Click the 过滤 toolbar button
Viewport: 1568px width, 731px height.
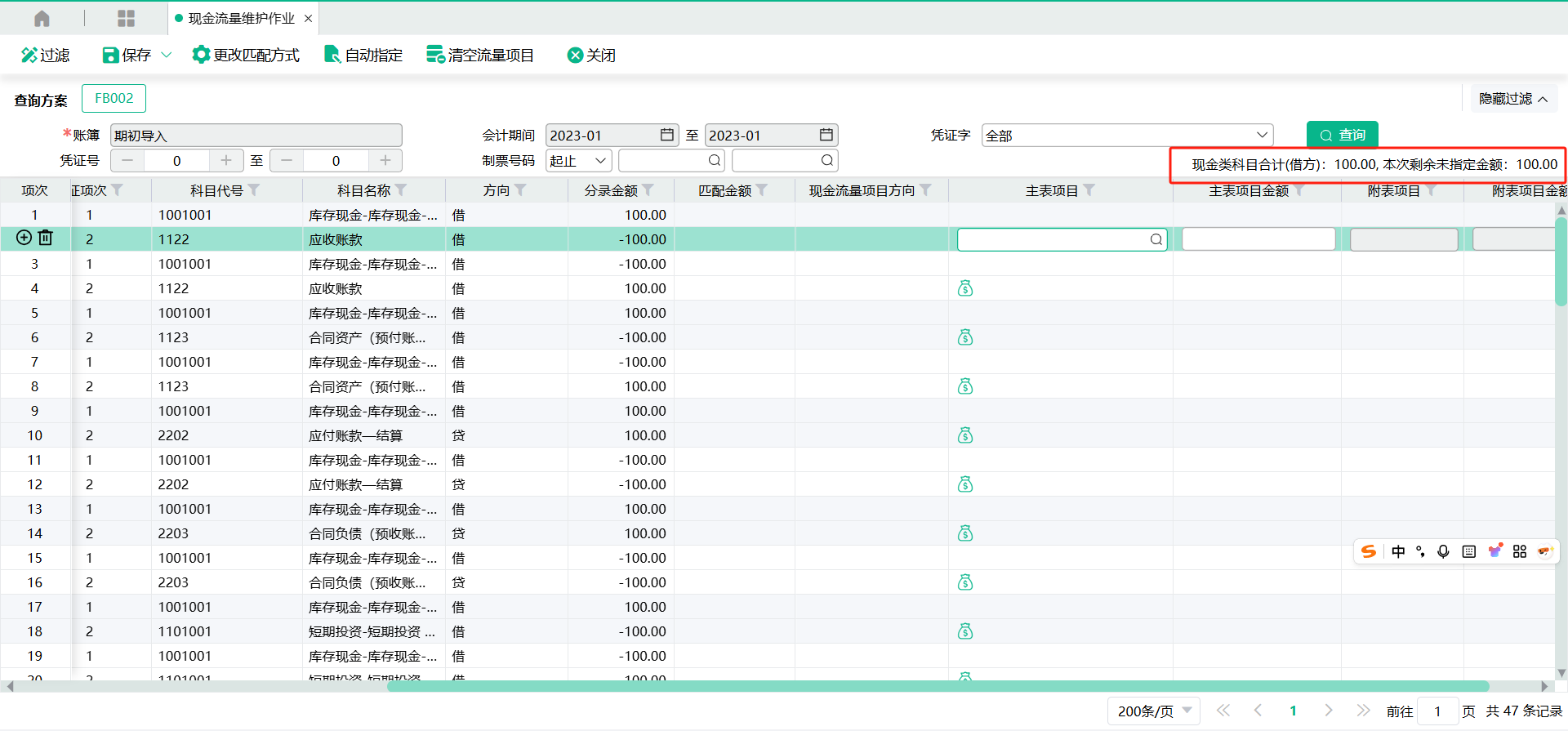[46, 55]
